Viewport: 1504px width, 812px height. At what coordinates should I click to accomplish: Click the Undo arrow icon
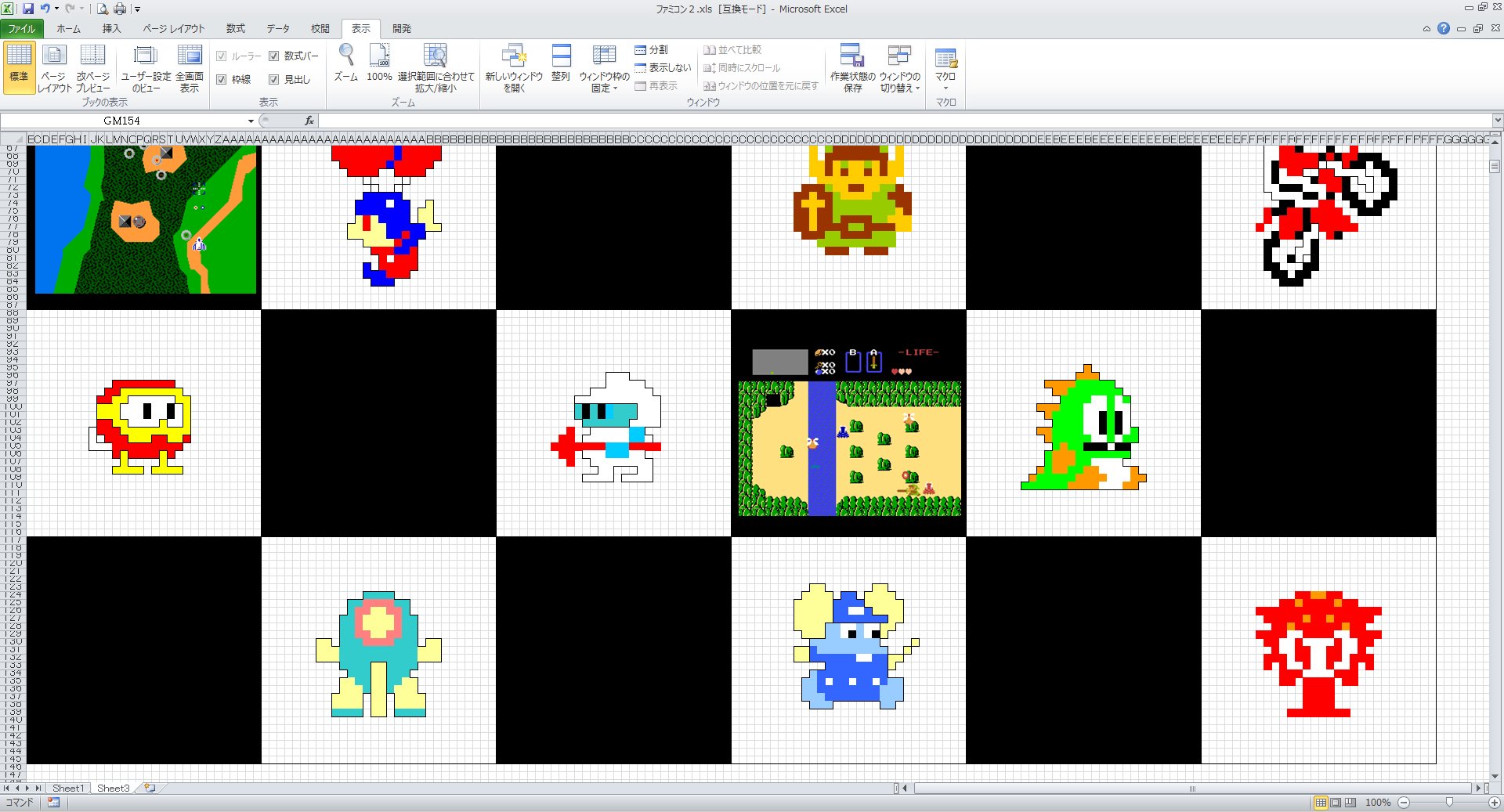click(x=45, y=9)
